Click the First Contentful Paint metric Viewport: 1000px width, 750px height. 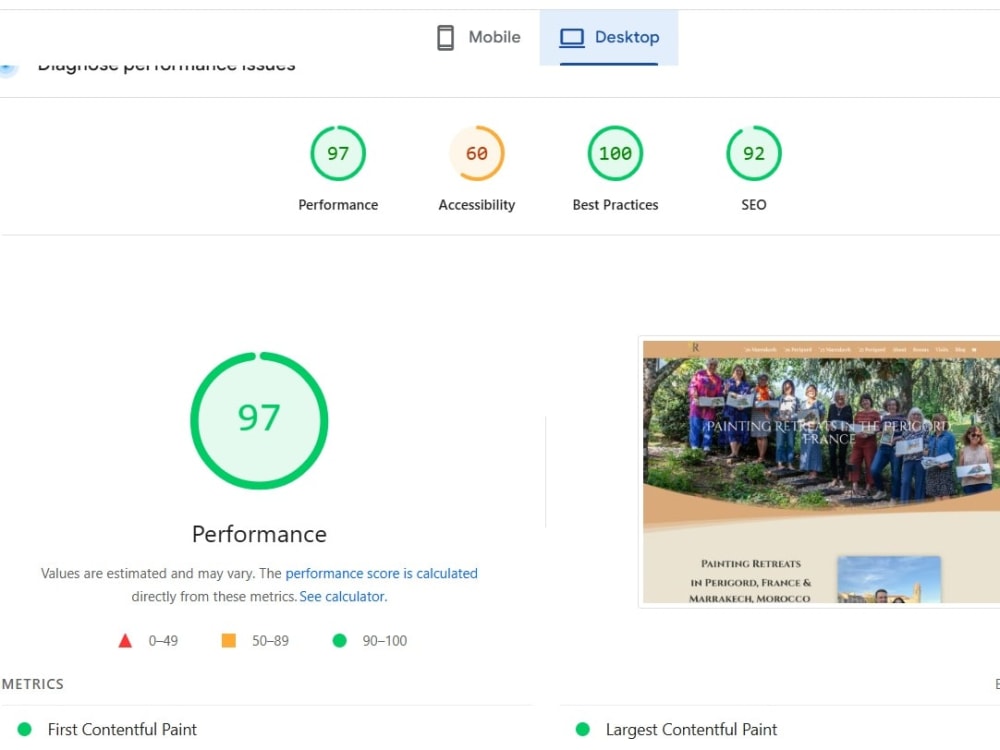[122, 729]
